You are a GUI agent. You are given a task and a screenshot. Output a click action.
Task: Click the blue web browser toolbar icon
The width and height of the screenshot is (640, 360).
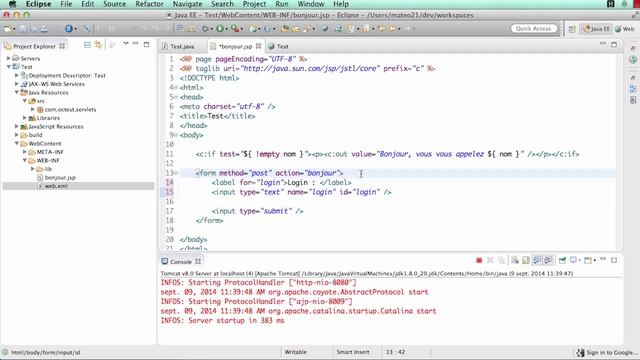pyautogui.click(x=69, y=29)
